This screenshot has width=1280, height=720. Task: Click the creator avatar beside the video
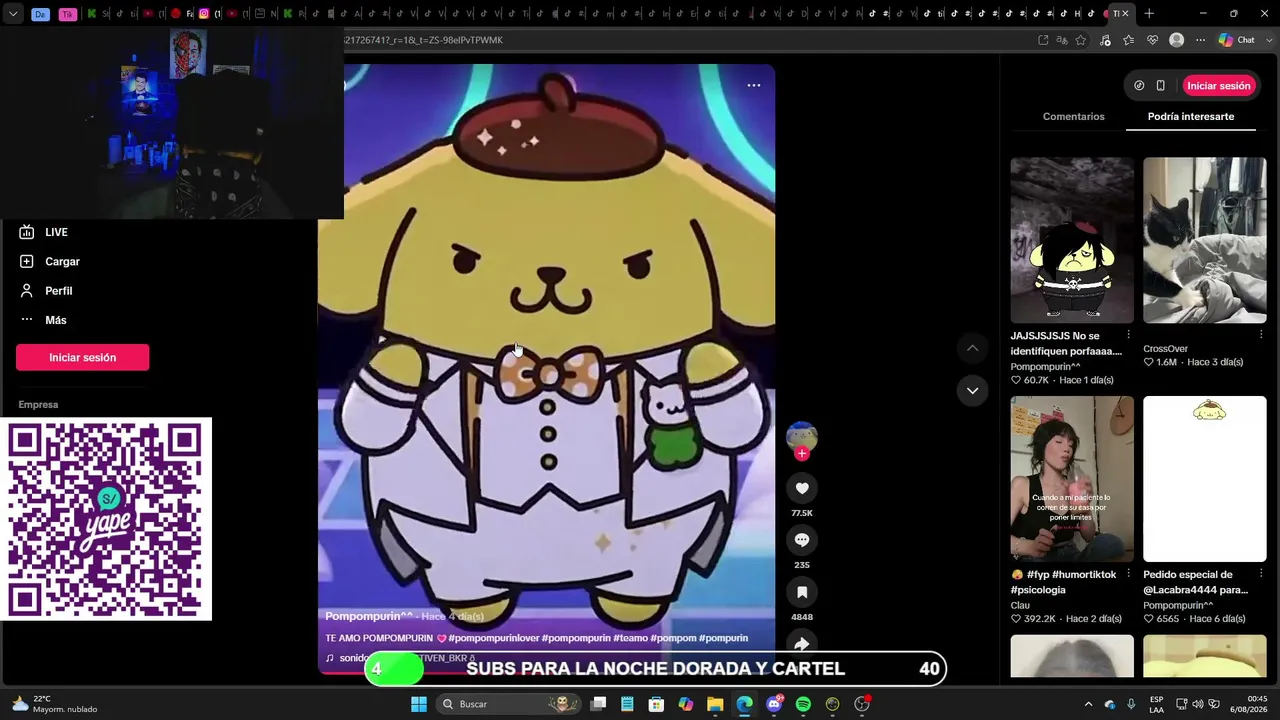(x=802, y=436)
